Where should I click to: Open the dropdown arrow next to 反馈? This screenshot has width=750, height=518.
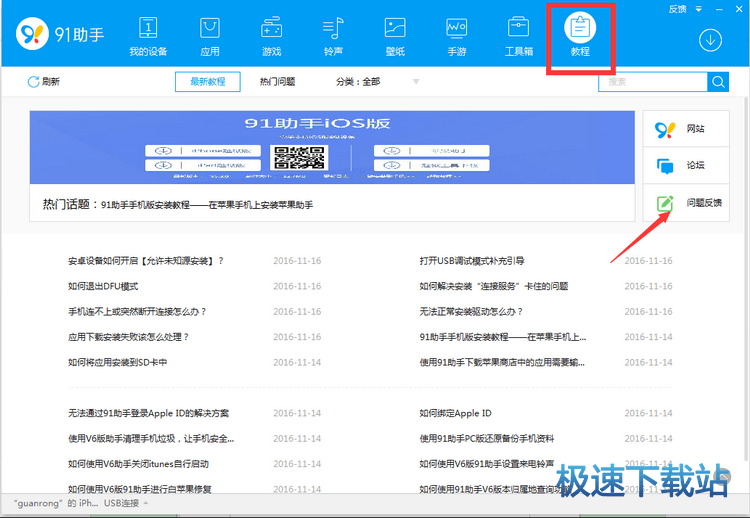pyautogui.click(x=698, y=9)
